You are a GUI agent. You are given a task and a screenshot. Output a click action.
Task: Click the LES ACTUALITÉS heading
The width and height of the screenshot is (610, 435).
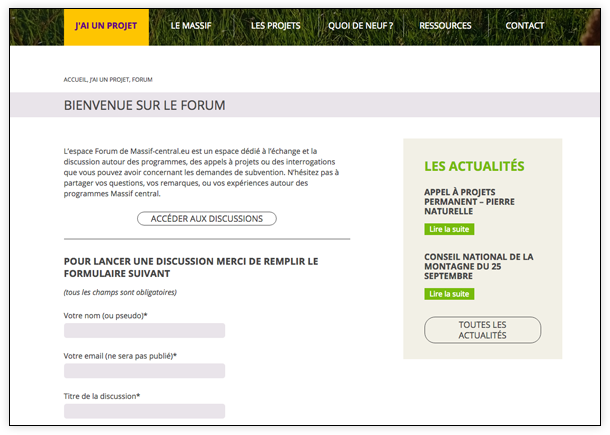pyautogui.click(x=474, y=166)
